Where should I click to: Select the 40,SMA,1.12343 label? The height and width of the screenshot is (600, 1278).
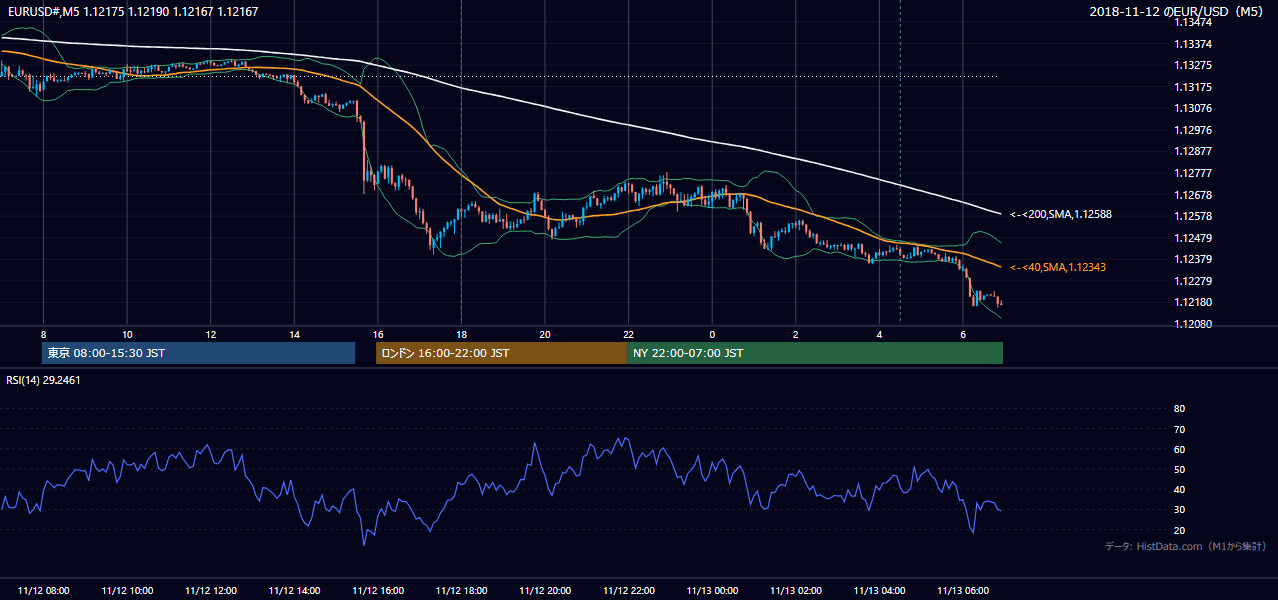(x=1058, y=267)
